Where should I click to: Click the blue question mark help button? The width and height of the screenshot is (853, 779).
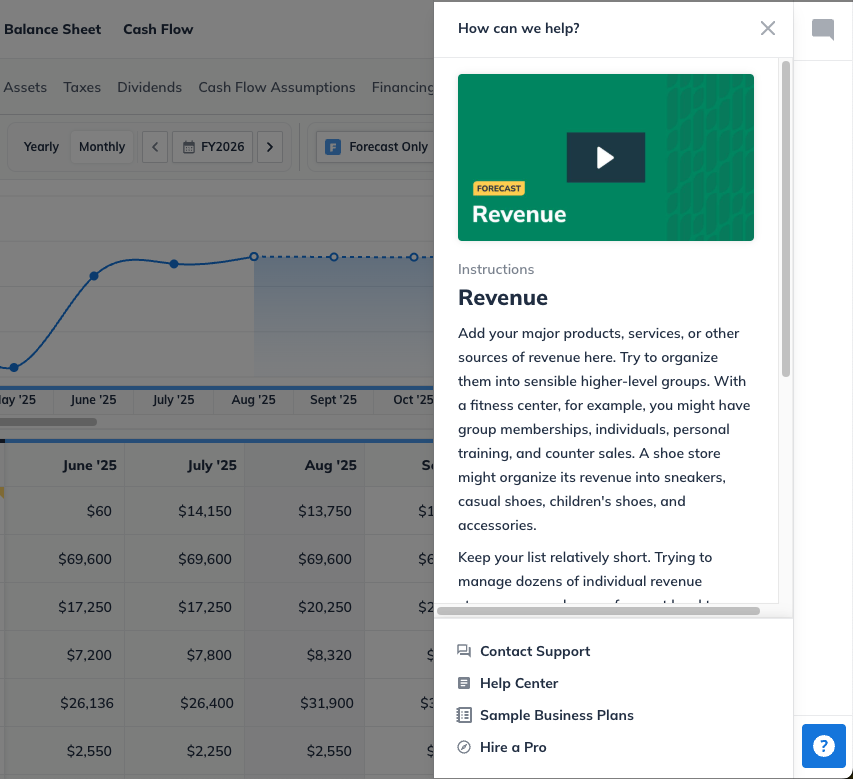824,746
